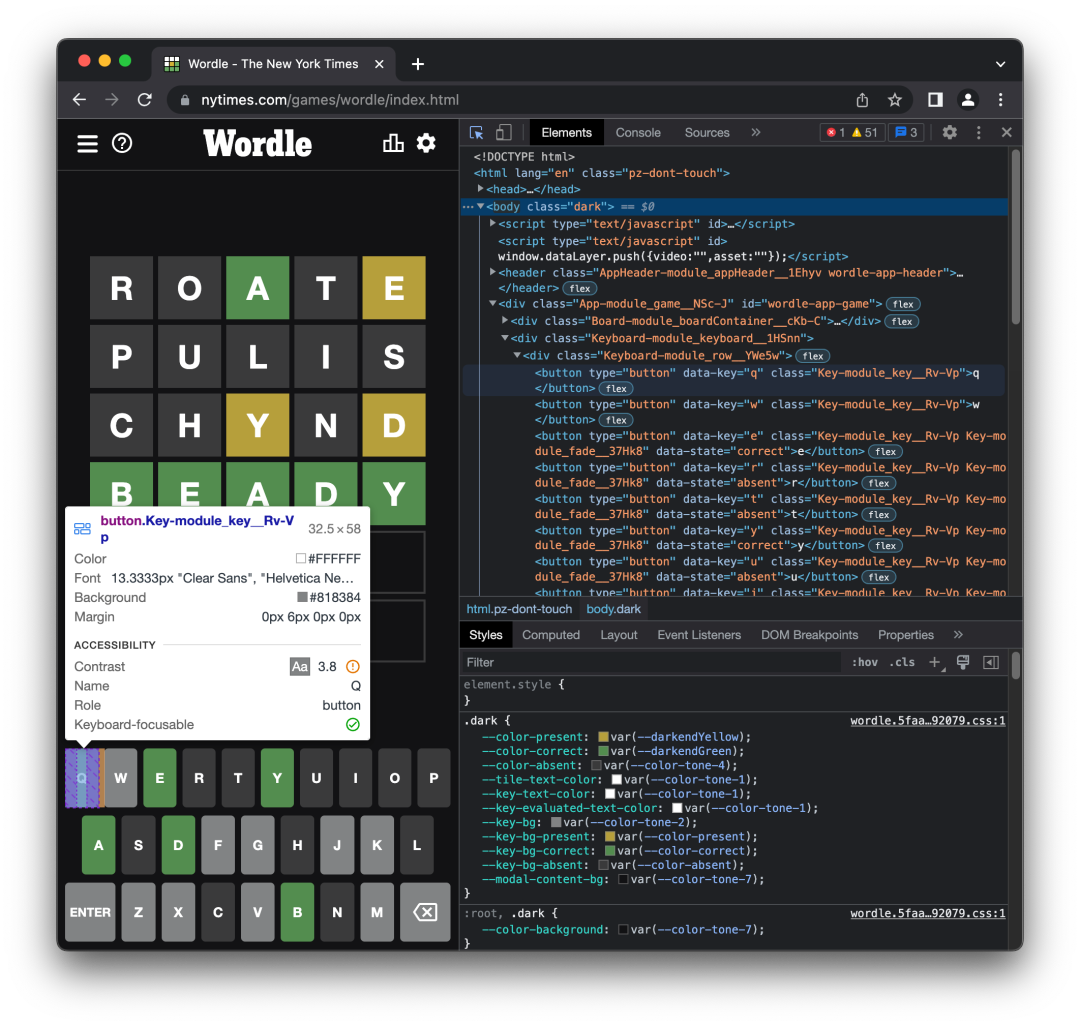
Task: Click the browser address bar URL
Action: pos(330,101)
